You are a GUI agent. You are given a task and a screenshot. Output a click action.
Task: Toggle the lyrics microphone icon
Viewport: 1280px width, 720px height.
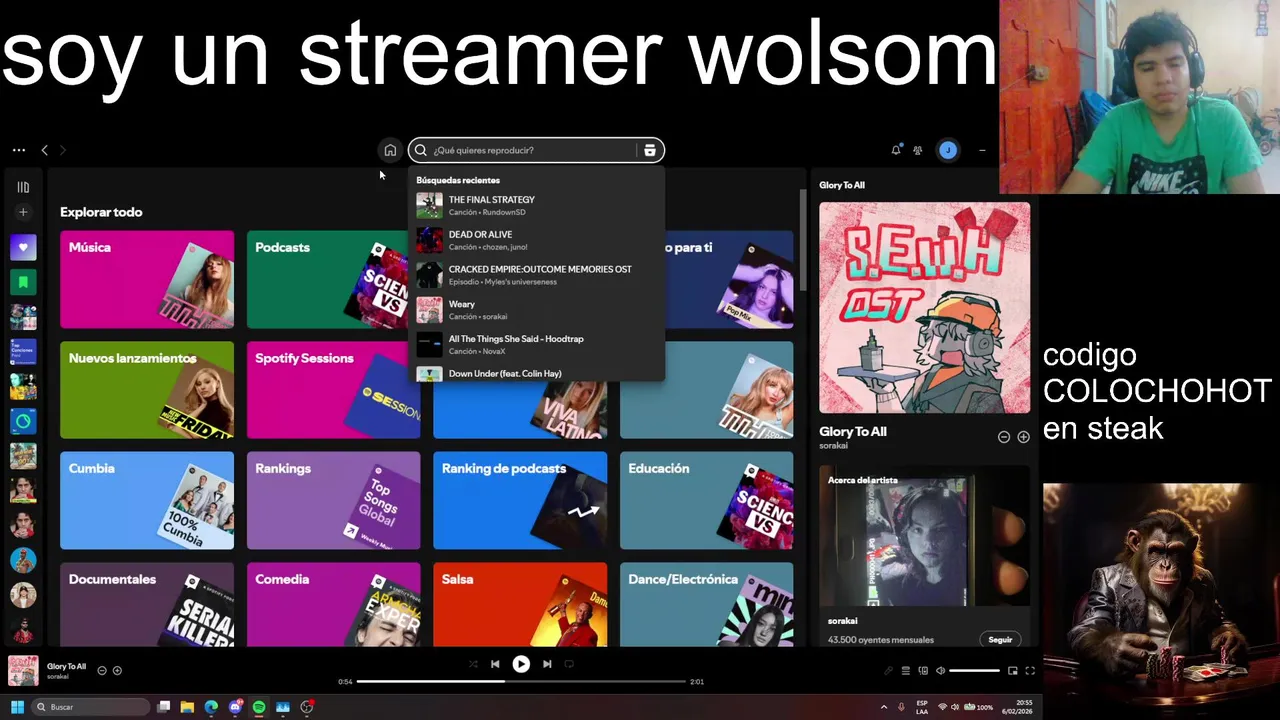[x=888, y=671]
